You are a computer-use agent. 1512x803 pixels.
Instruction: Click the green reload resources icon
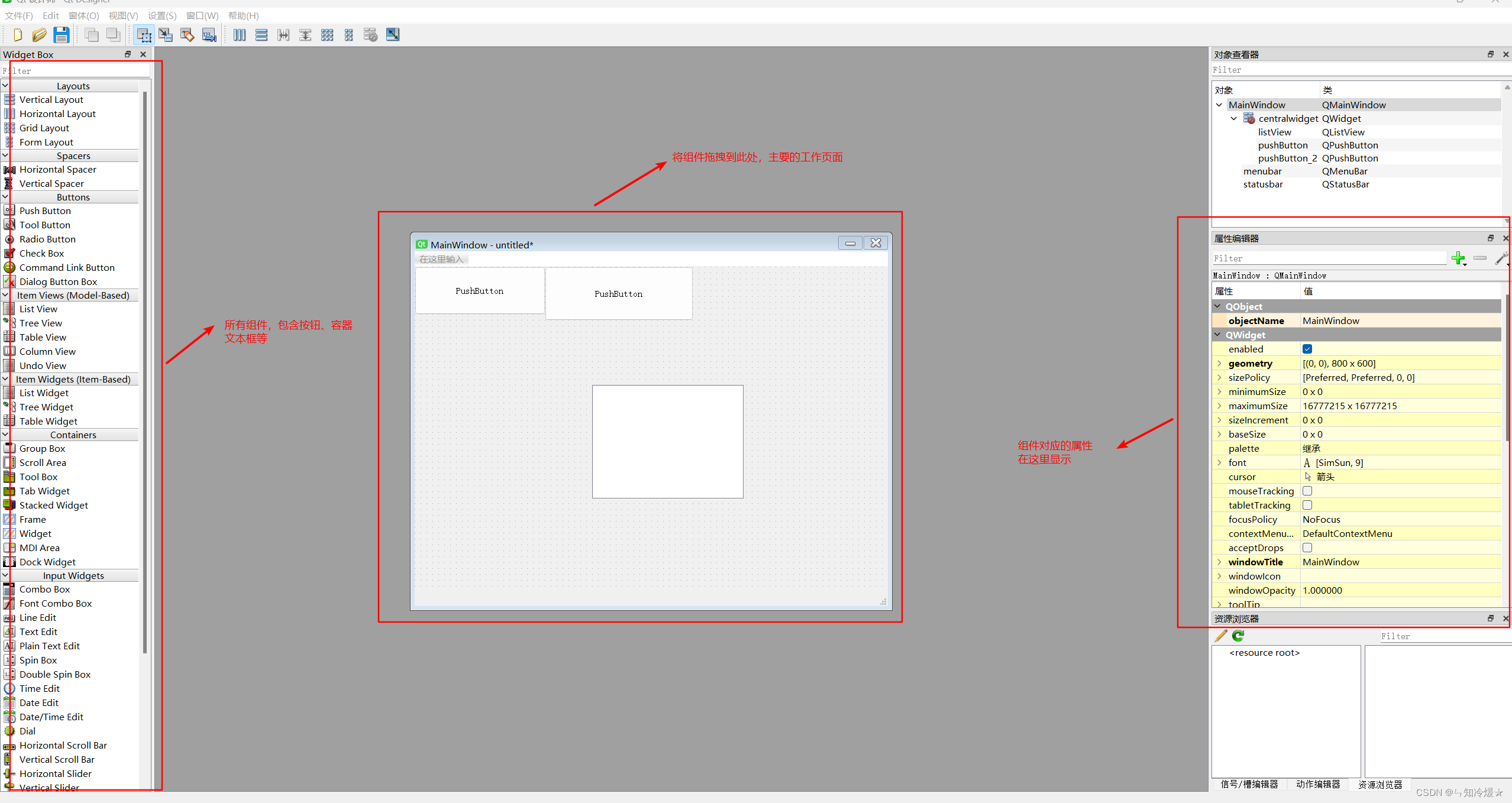(1238, 636)
